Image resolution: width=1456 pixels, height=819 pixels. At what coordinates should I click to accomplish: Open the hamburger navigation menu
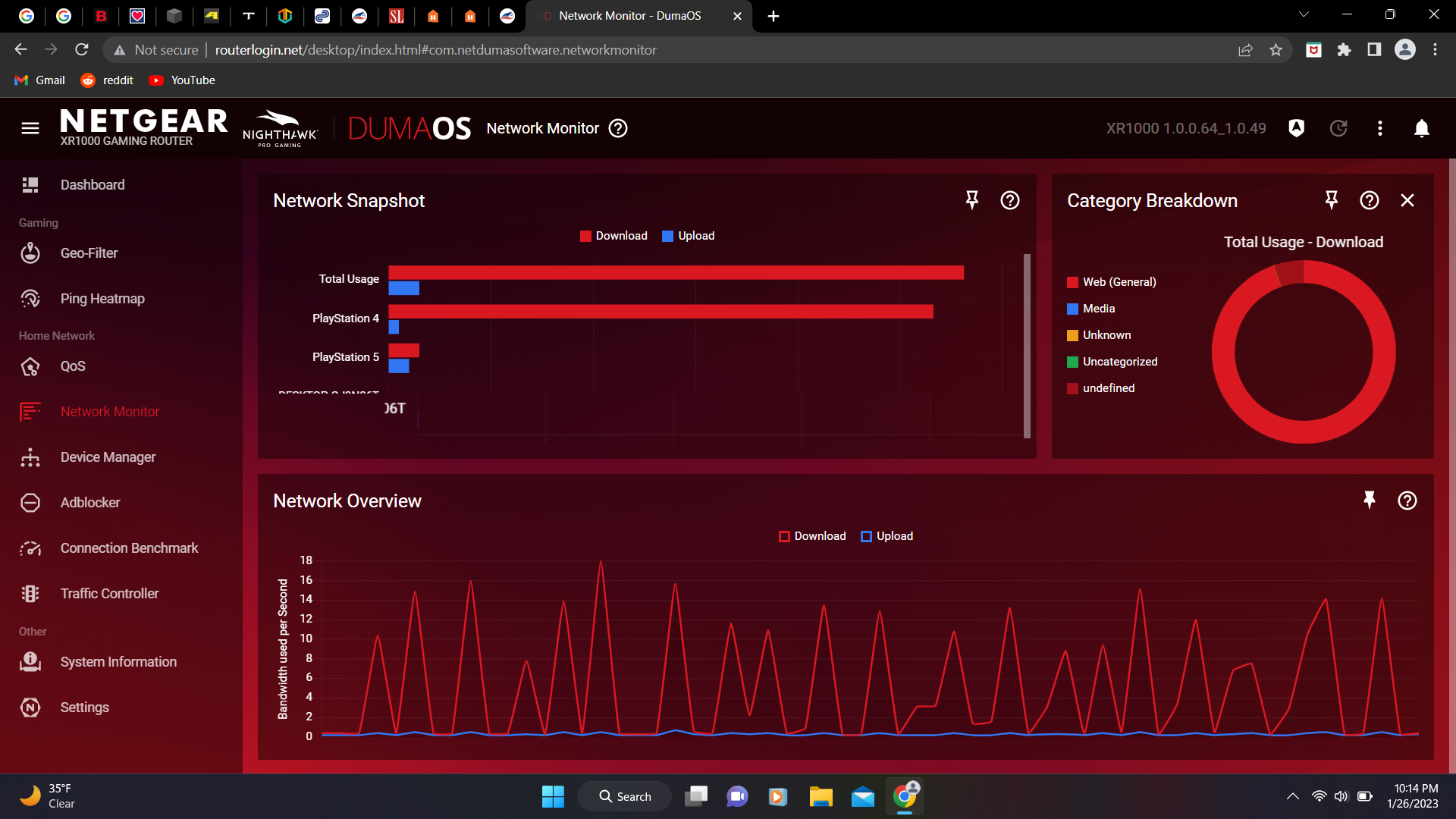point(30,128)
